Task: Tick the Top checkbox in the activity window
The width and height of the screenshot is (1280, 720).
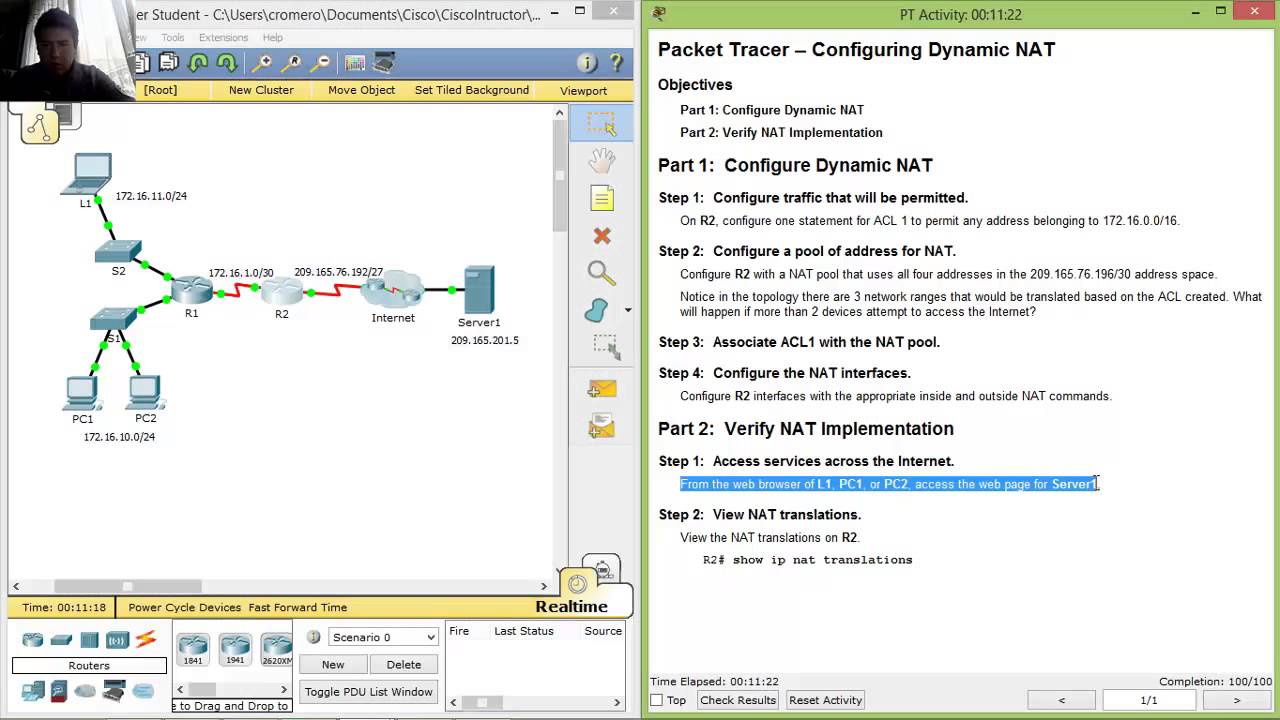Action: [x=657, y=700]
